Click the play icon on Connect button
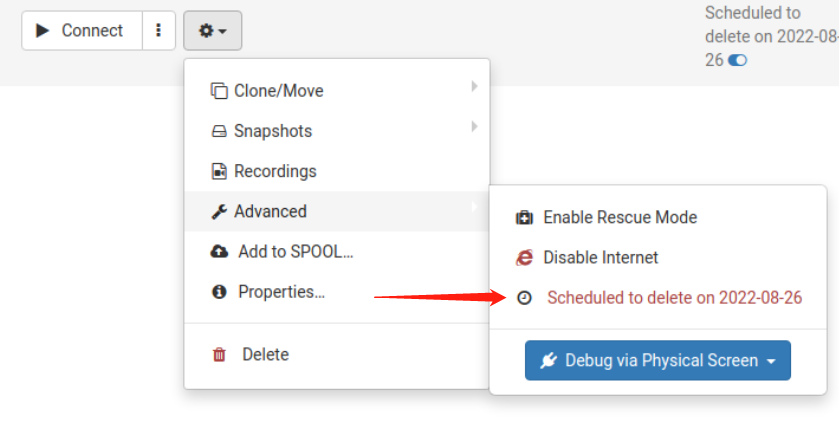Screen dimensions: 839x436 tap(42, 30)
